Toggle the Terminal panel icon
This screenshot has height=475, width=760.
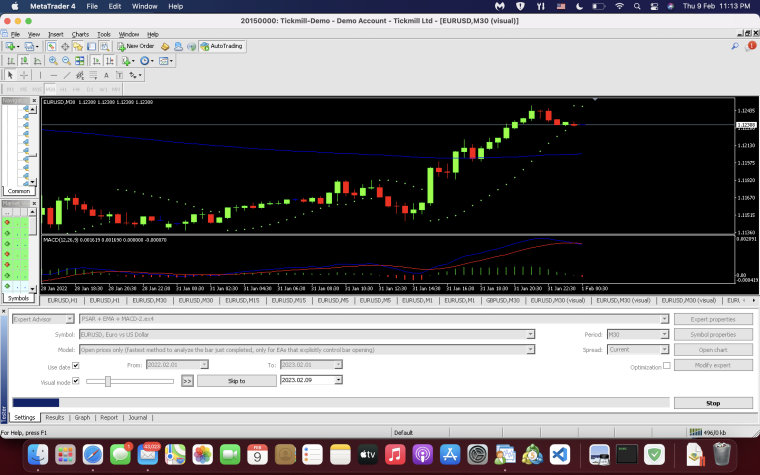(x=91, y=47)
